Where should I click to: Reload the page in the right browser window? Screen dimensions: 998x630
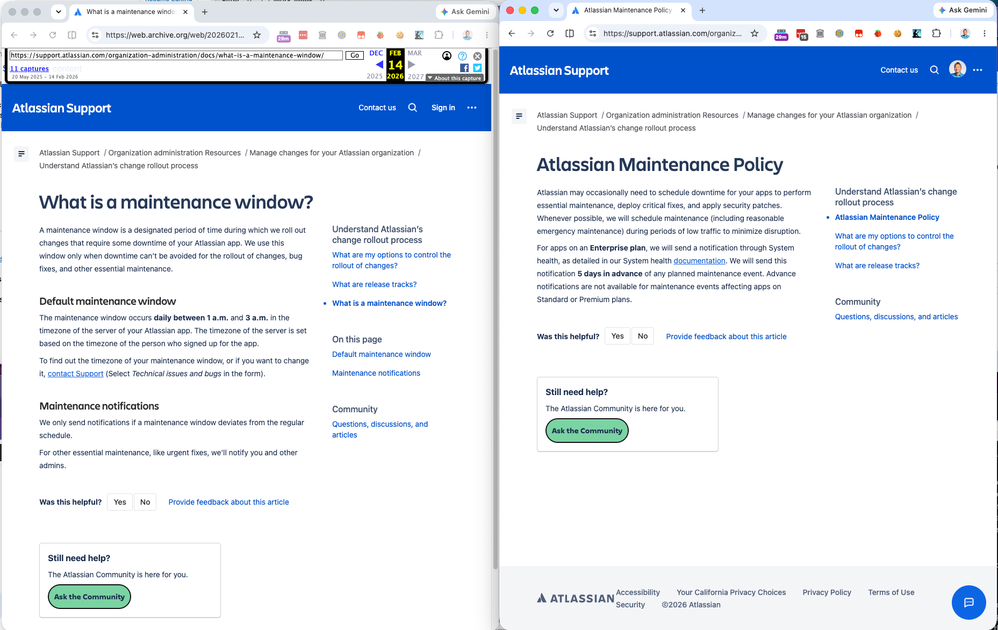(550, 34)
